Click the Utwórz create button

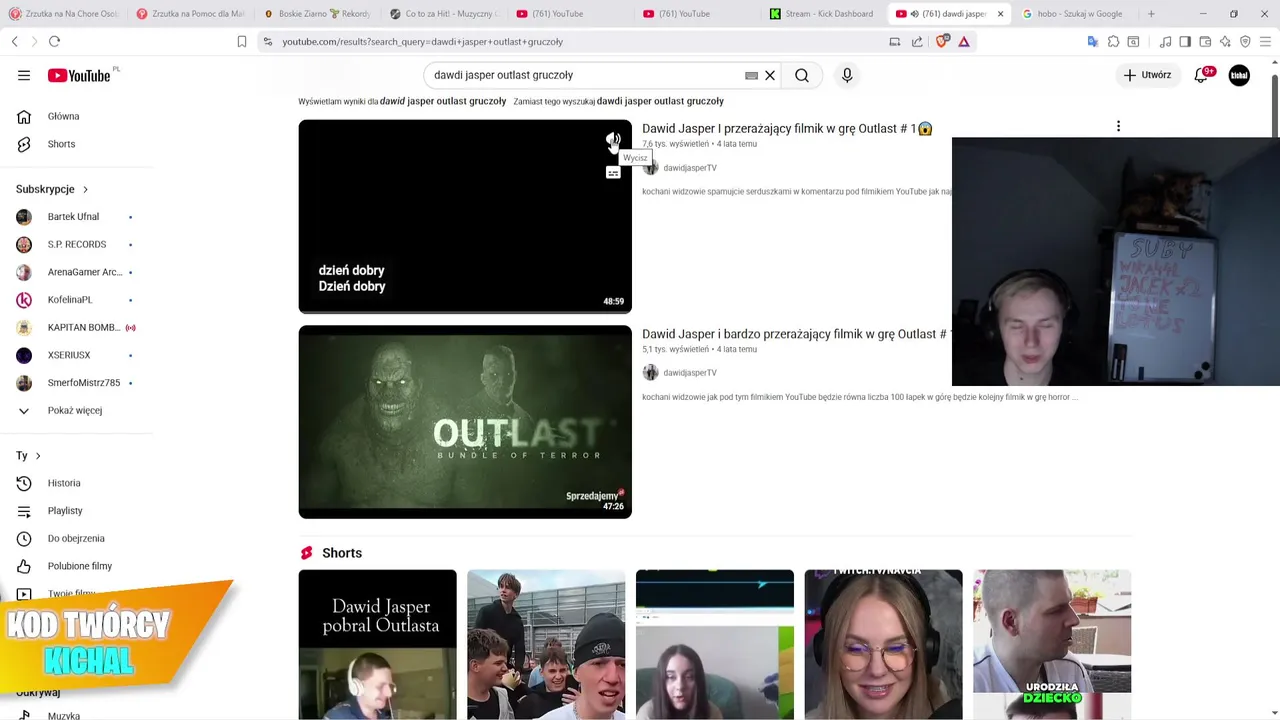[1148, 75]
